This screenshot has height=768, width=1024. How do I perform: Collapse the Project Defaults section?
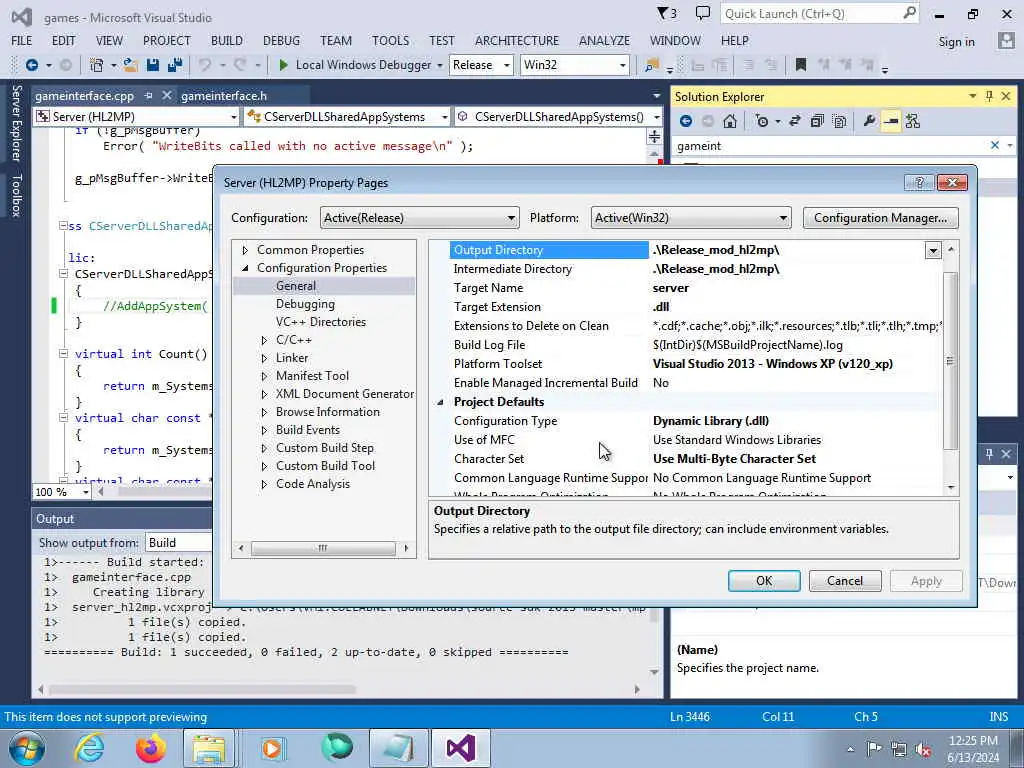coord(440,402)
